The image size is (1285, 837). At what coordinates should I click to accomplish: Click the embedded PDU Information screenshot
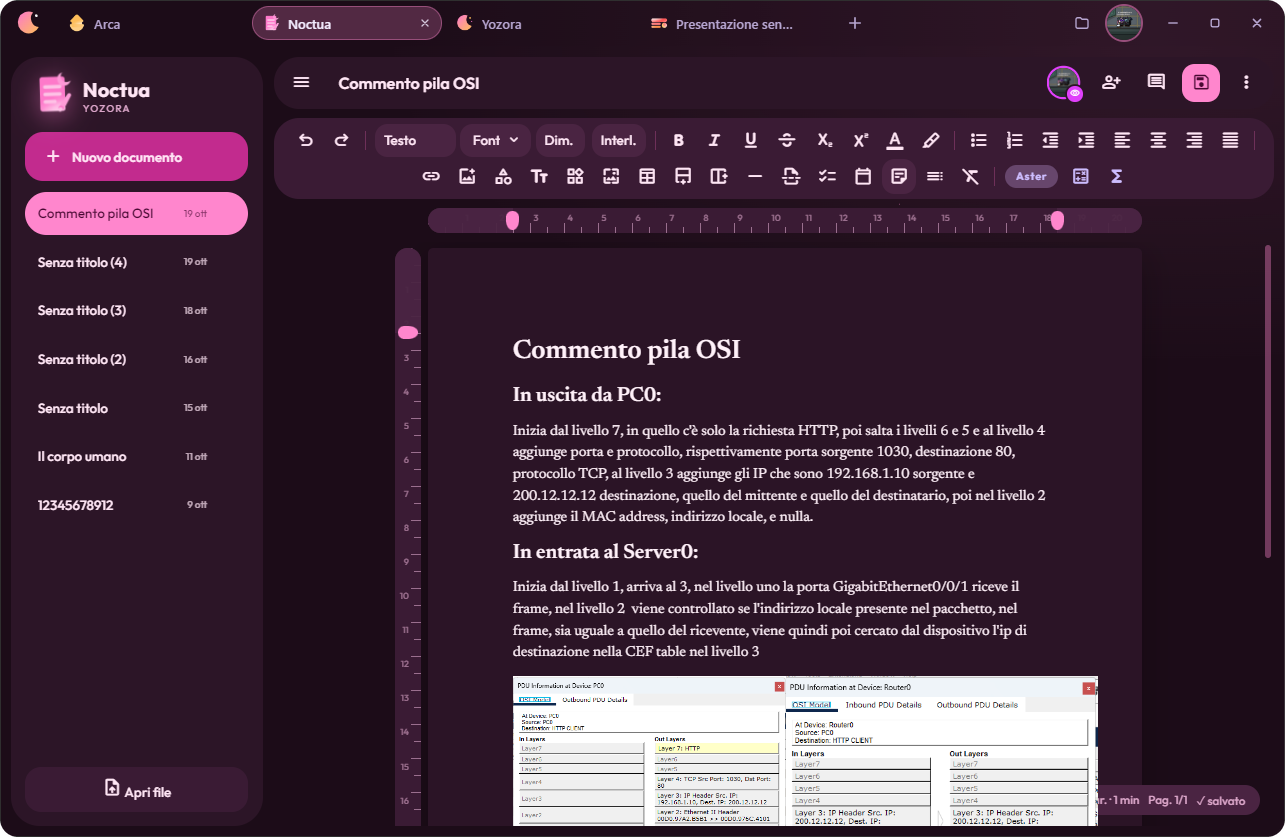point(805,751)
